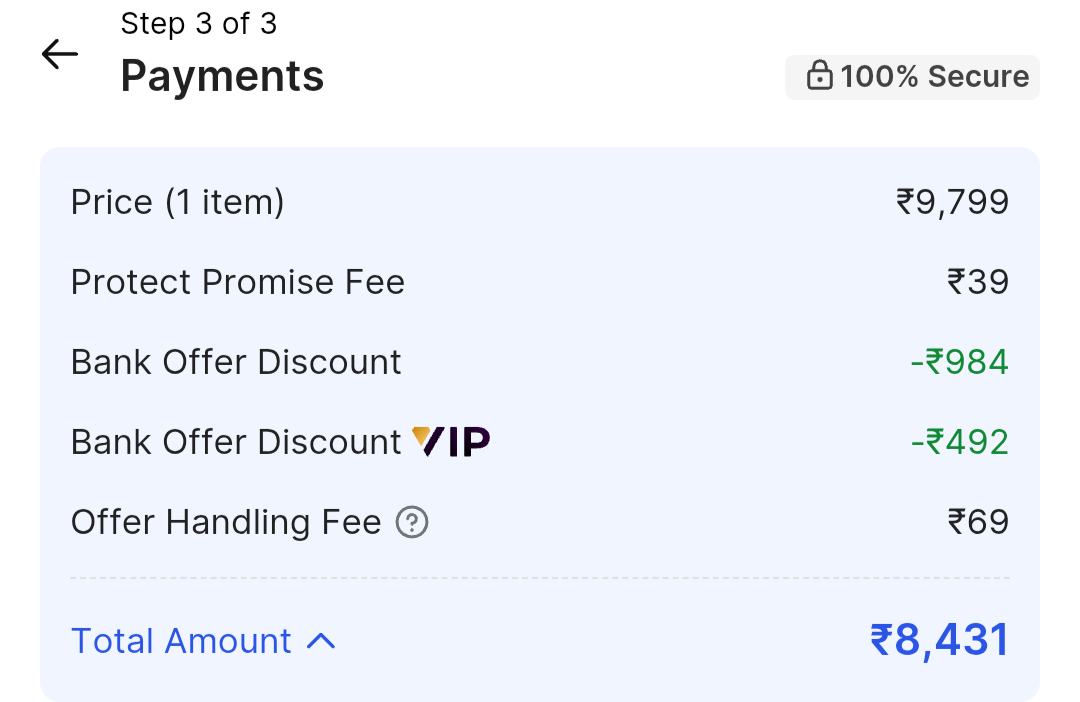This screenshot has height=702, width=1080.
Task: Tap the padlock secure icon
Action: [x=820, y=76]
